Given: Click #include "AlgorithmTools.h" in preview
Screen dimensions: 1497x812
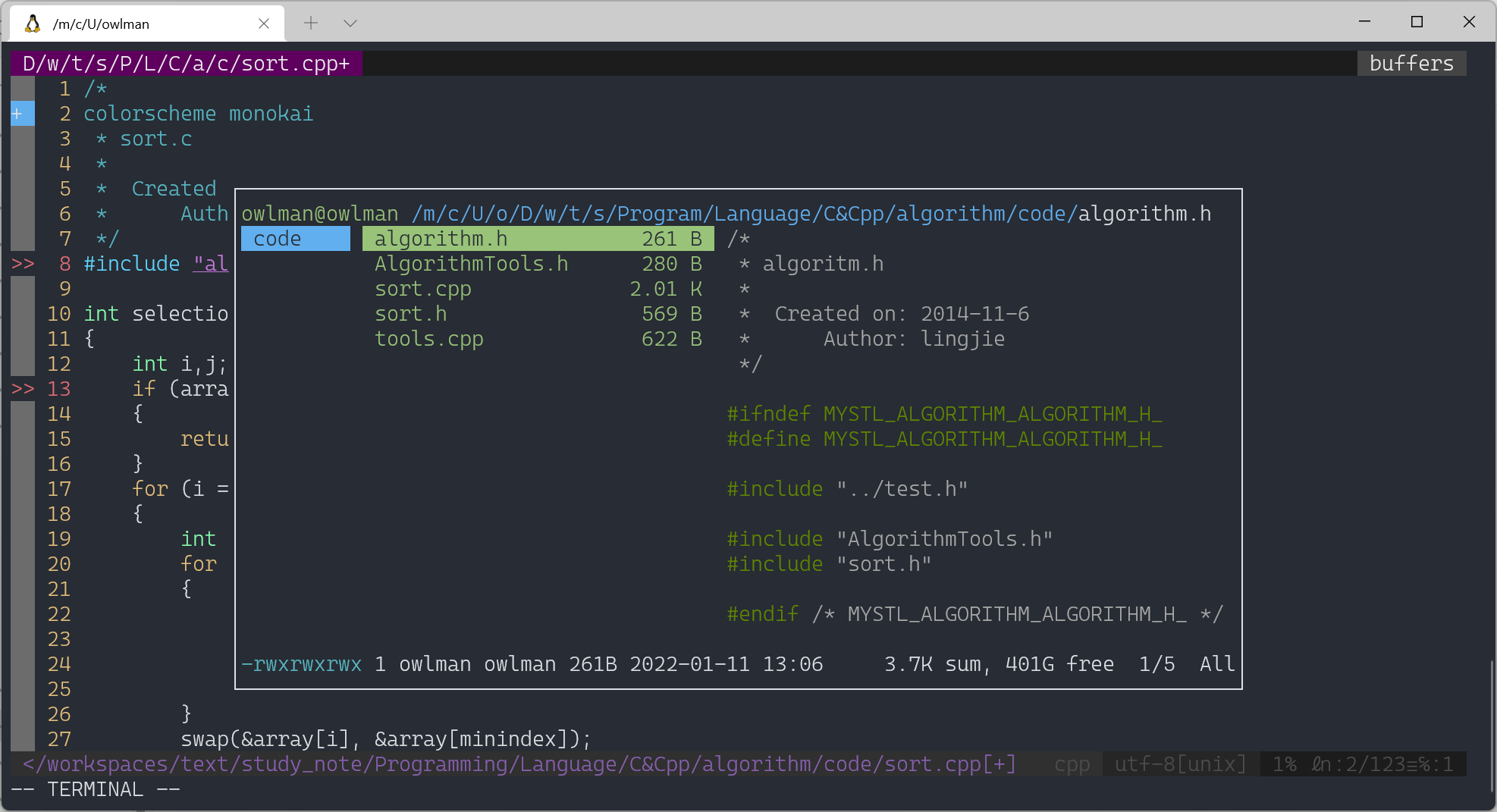Looking at the screenshot, I should (890, 539).
